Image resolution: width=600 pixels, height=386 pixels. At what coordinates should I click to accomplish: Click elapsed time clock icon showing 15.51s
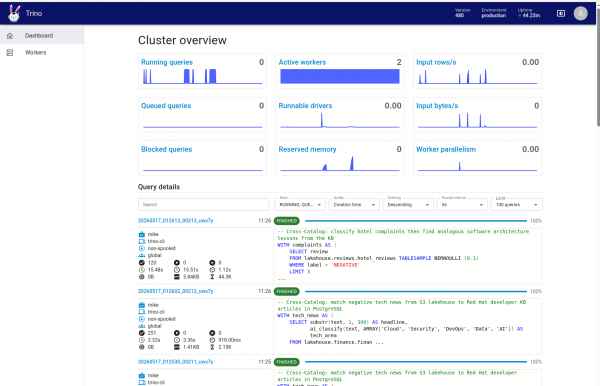(x=177, y=270)
